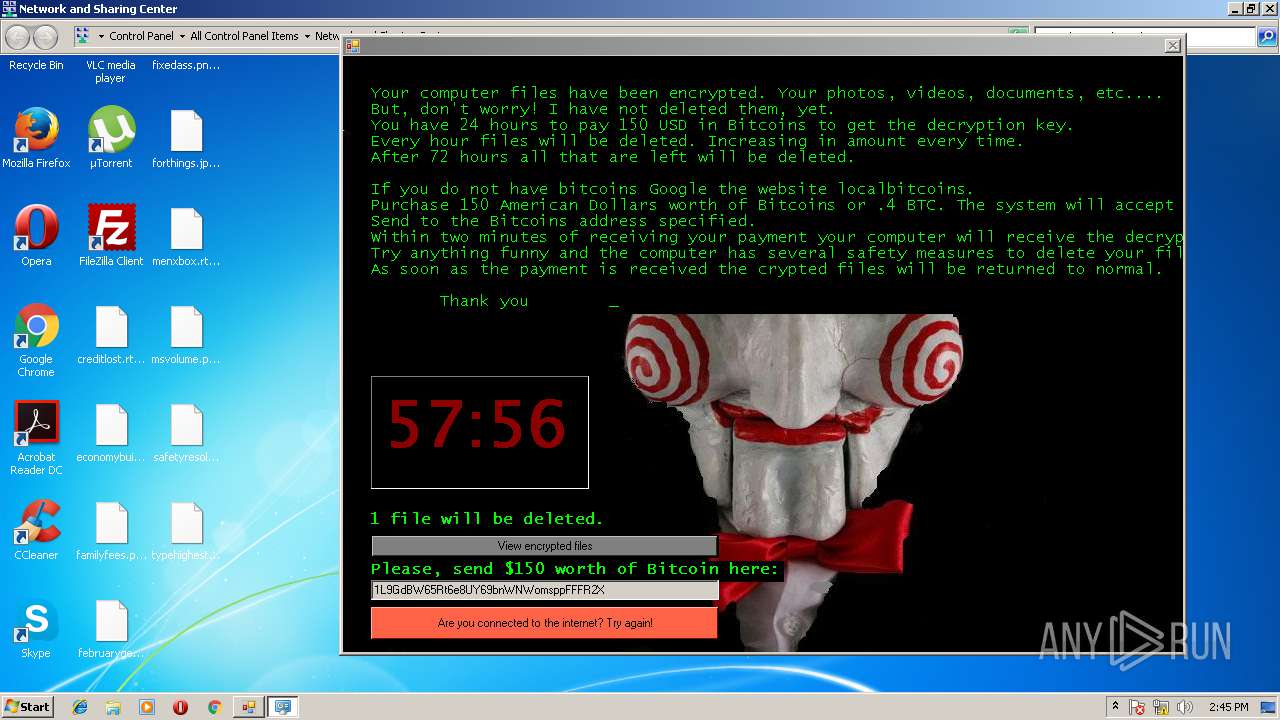1280x720 pixels.
Task: Open the Opera desktop shortcut
Action: pos(36,228)
